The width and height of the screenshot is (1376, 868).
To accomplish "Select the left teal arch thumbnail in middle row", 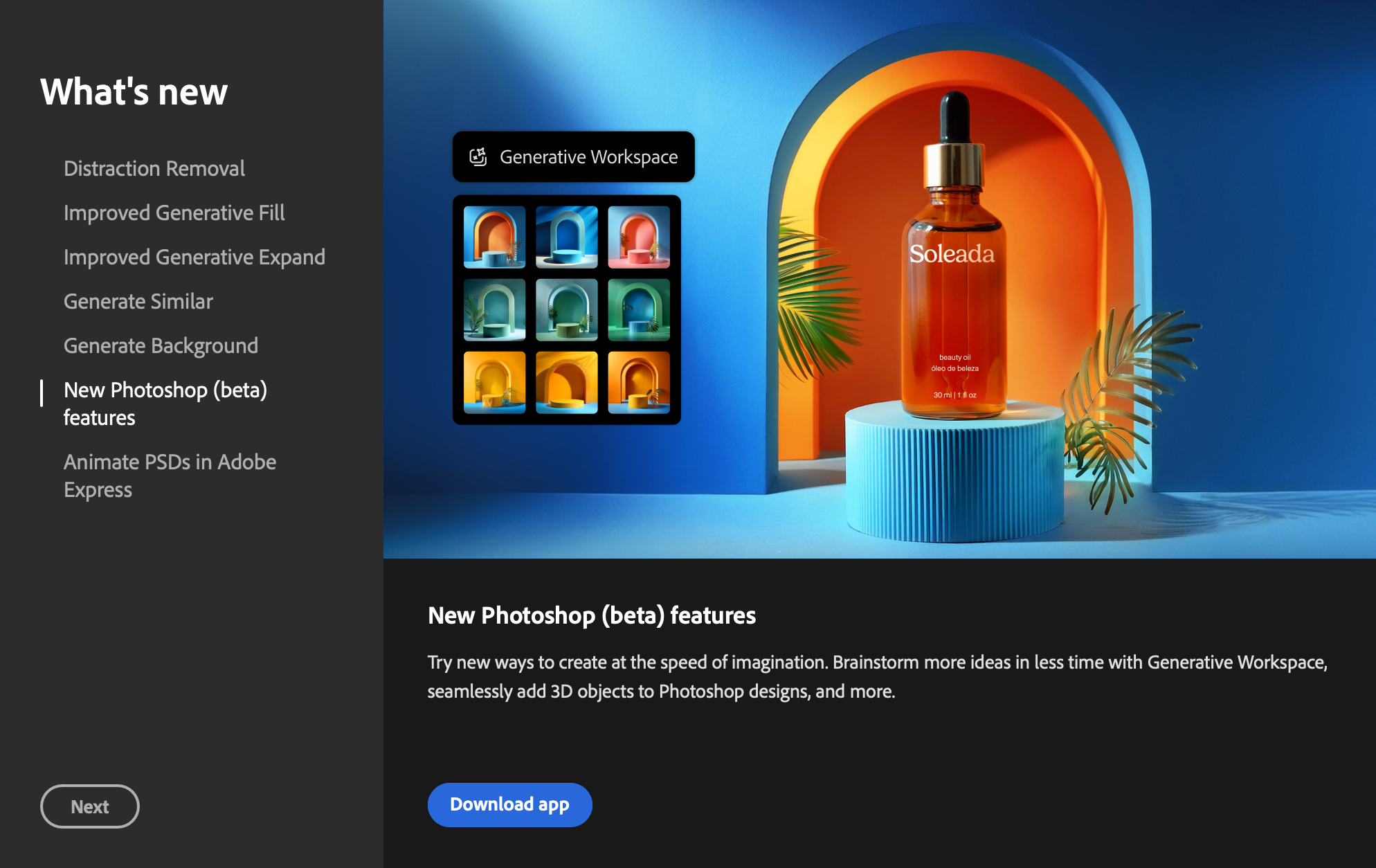I will (494, 309).
